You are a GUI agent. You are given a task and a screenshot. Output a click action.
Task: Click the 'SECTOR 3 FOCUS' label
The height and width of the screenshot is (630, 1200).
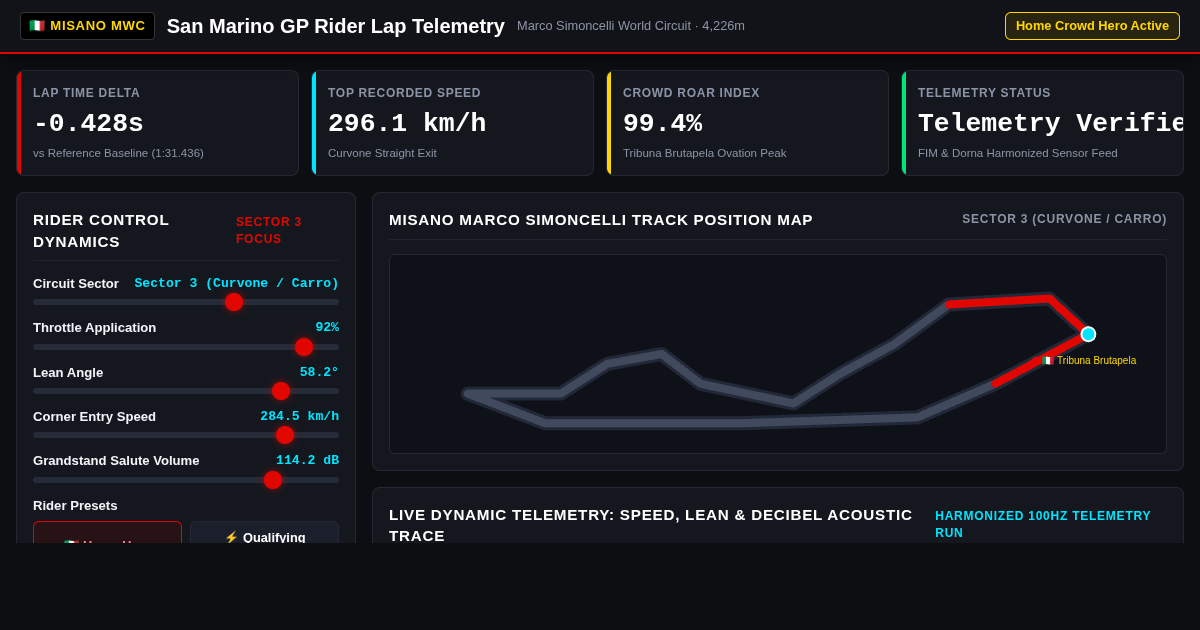click(269, 230)
